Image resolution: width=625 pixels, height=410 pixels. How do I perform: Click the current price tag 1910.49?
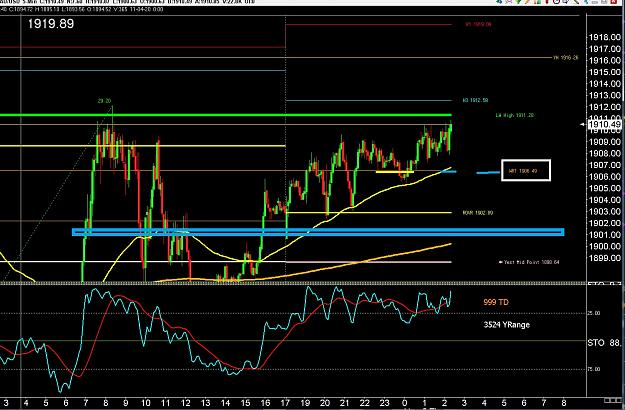pos(603,125)
